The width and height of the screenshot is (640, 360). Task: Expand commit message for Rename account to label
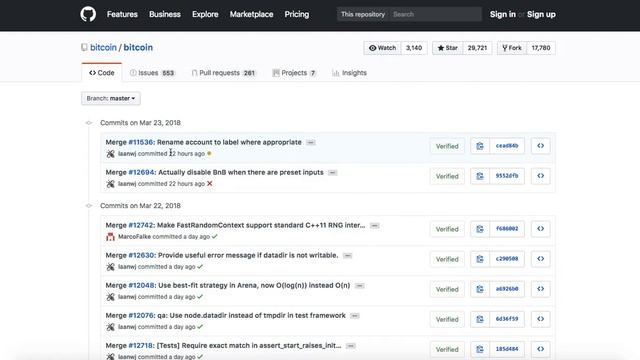(311, 142)
